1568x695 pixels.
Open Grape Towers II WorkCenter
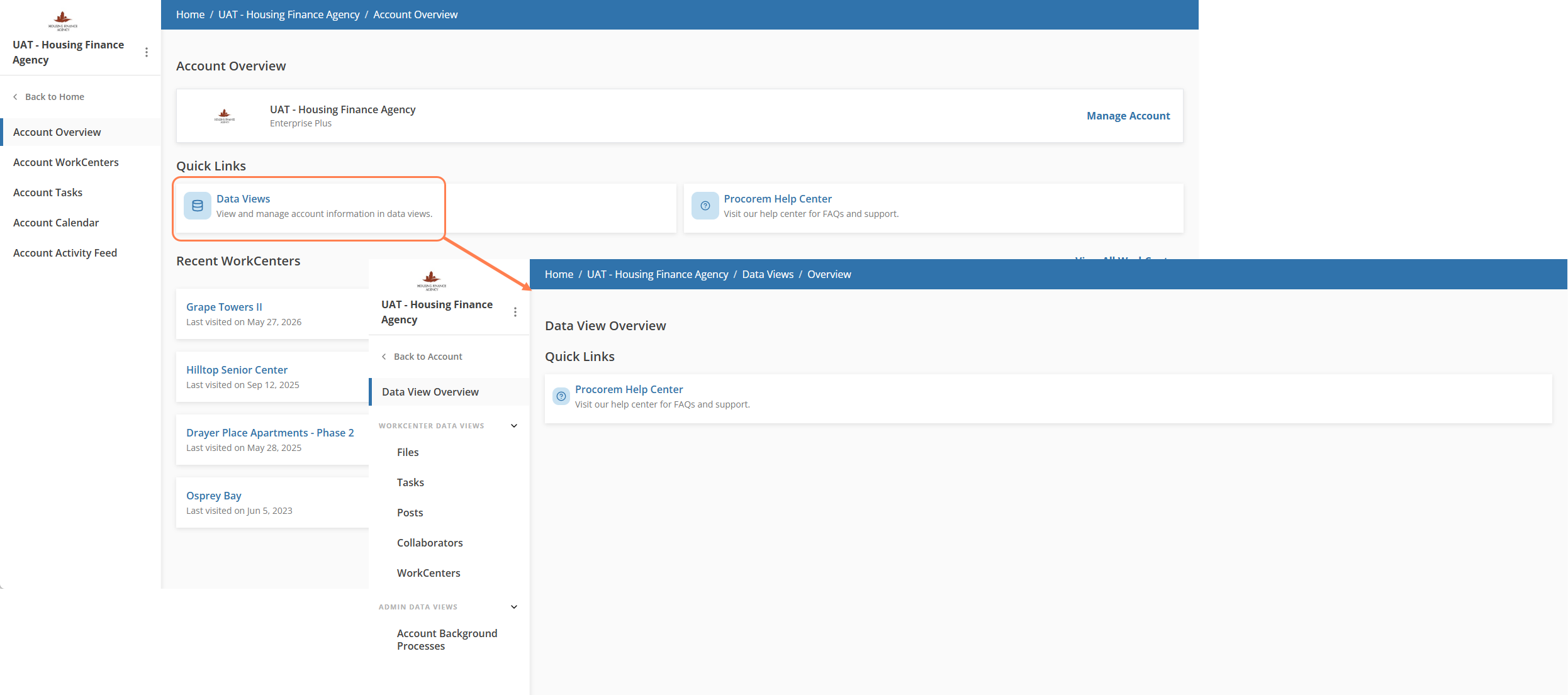(x=224, y=307)
